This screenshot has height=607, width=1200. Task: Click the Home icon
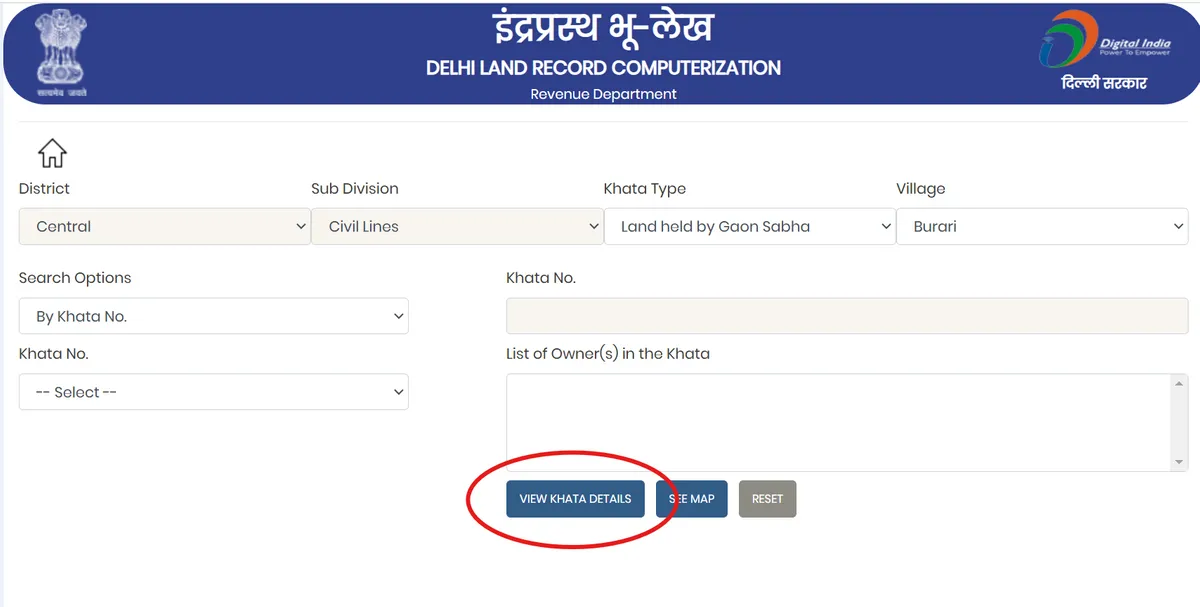click(x=52, y=153)
